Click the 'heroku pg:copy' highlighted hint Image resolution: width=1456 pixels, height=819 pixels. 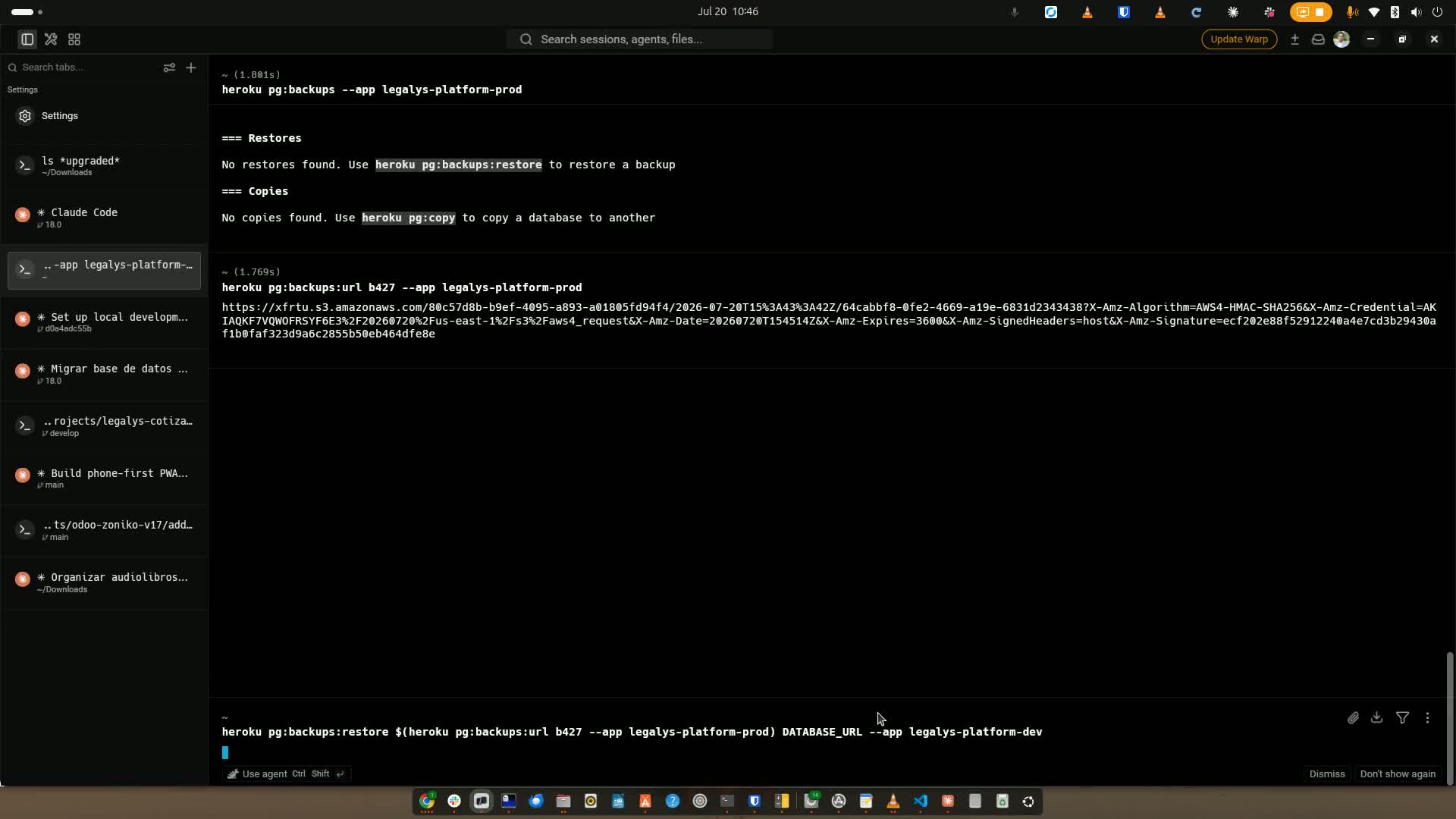tap(408, 218)
